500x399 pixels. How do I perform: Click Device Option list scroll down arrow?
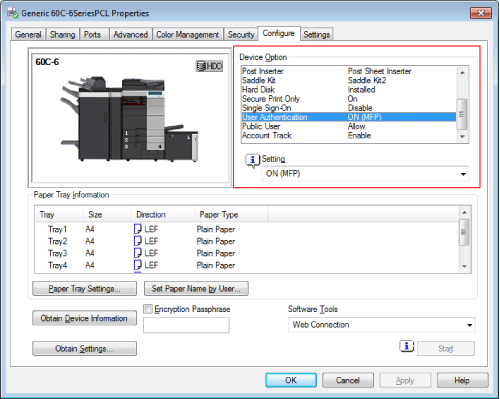click(462, 136)
